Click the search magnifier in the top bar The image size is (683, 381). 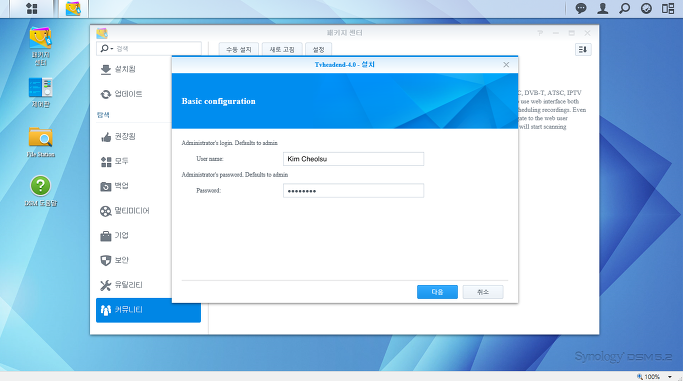(x=624, y=8)
